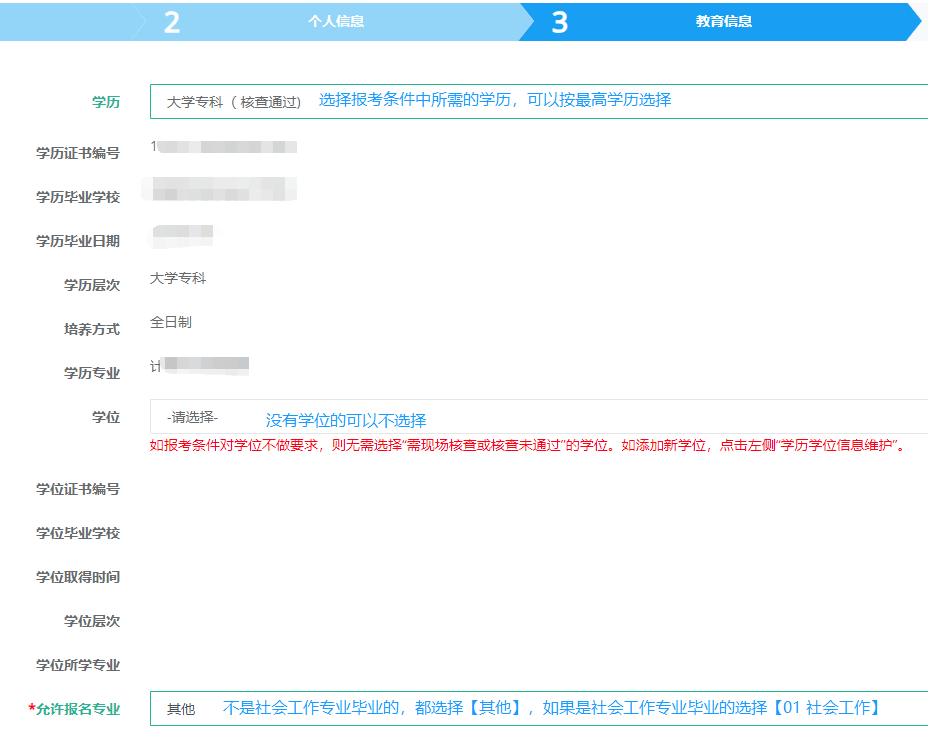Viewport: 928px width, 729px height.
Task: Click the 学位所学专业 field label
Action: pos(78,665)
